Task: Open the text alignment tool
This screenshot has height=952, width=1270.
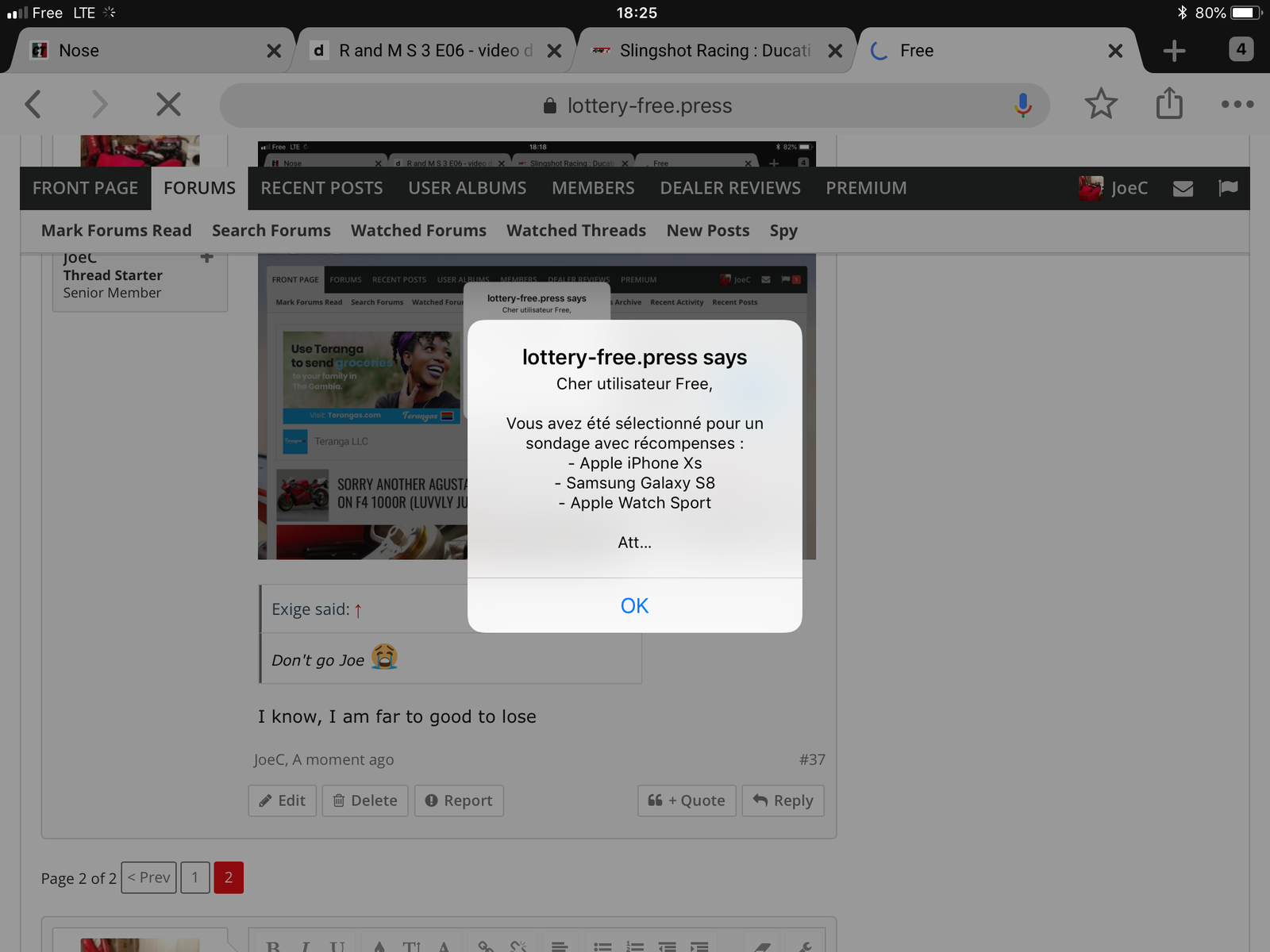Action: (560, 946)
